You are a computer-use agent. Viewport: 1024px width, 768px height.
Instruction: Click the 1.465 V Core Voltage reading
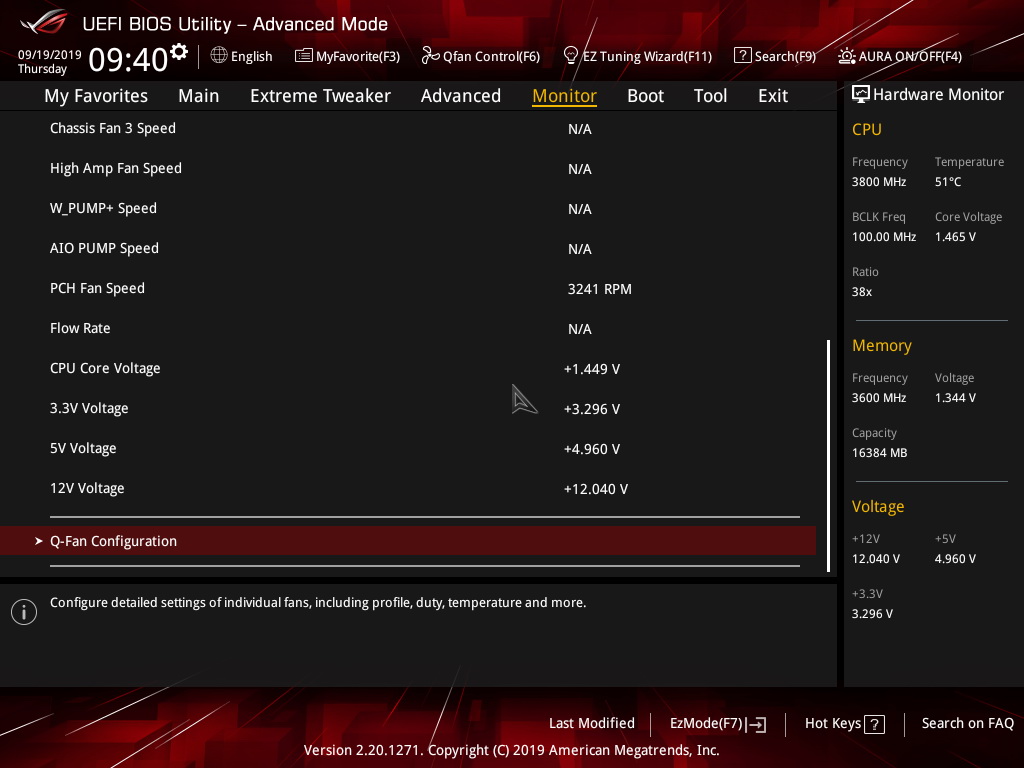(955, 236)
